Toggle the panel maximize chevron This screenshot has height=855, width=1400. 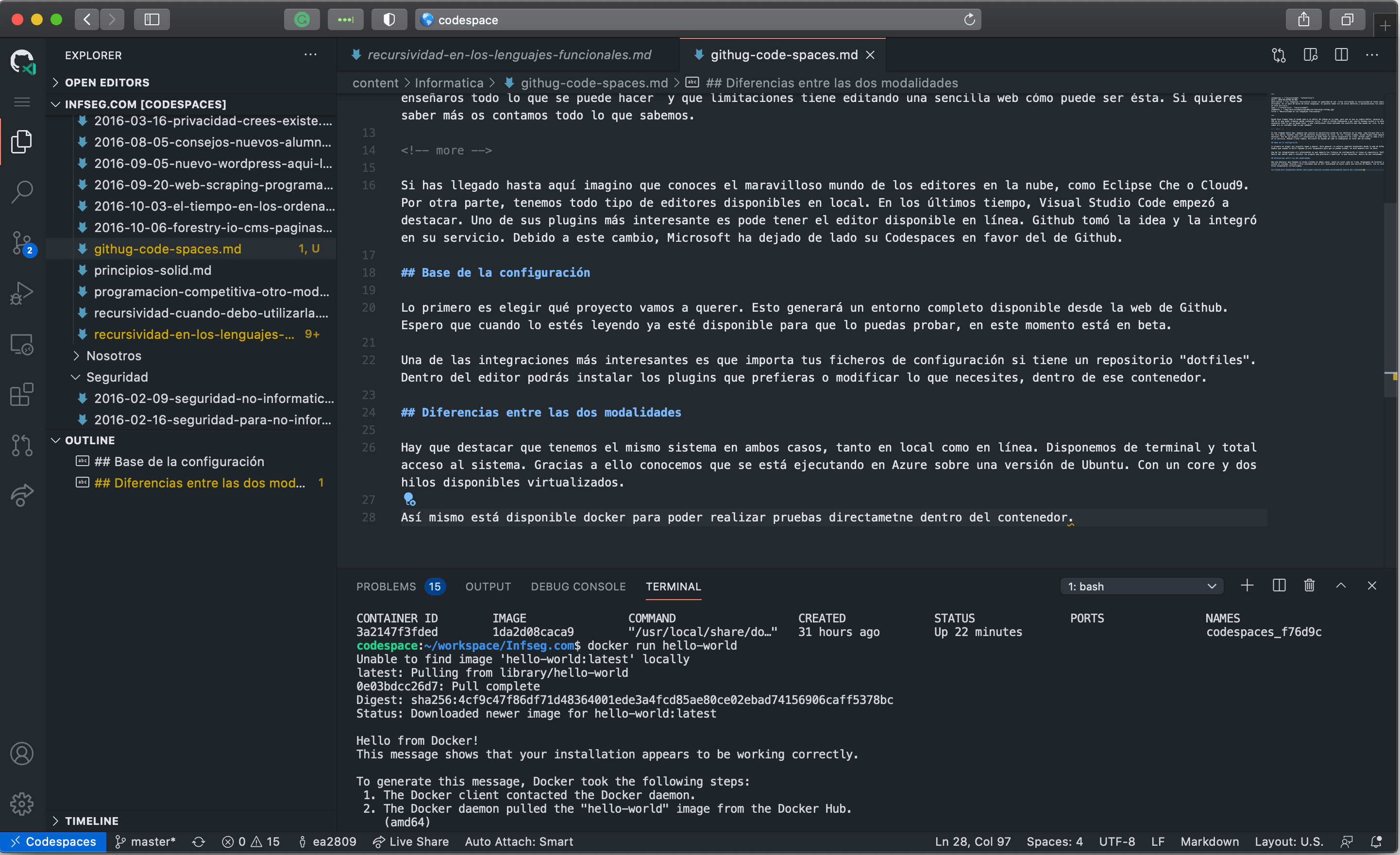click(x=1341, y=586)
